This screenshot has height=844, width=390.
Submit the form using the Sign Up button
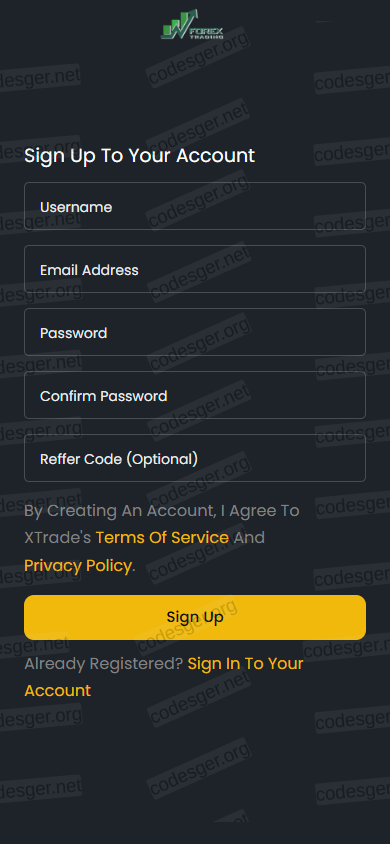click(x=195, y=617)
